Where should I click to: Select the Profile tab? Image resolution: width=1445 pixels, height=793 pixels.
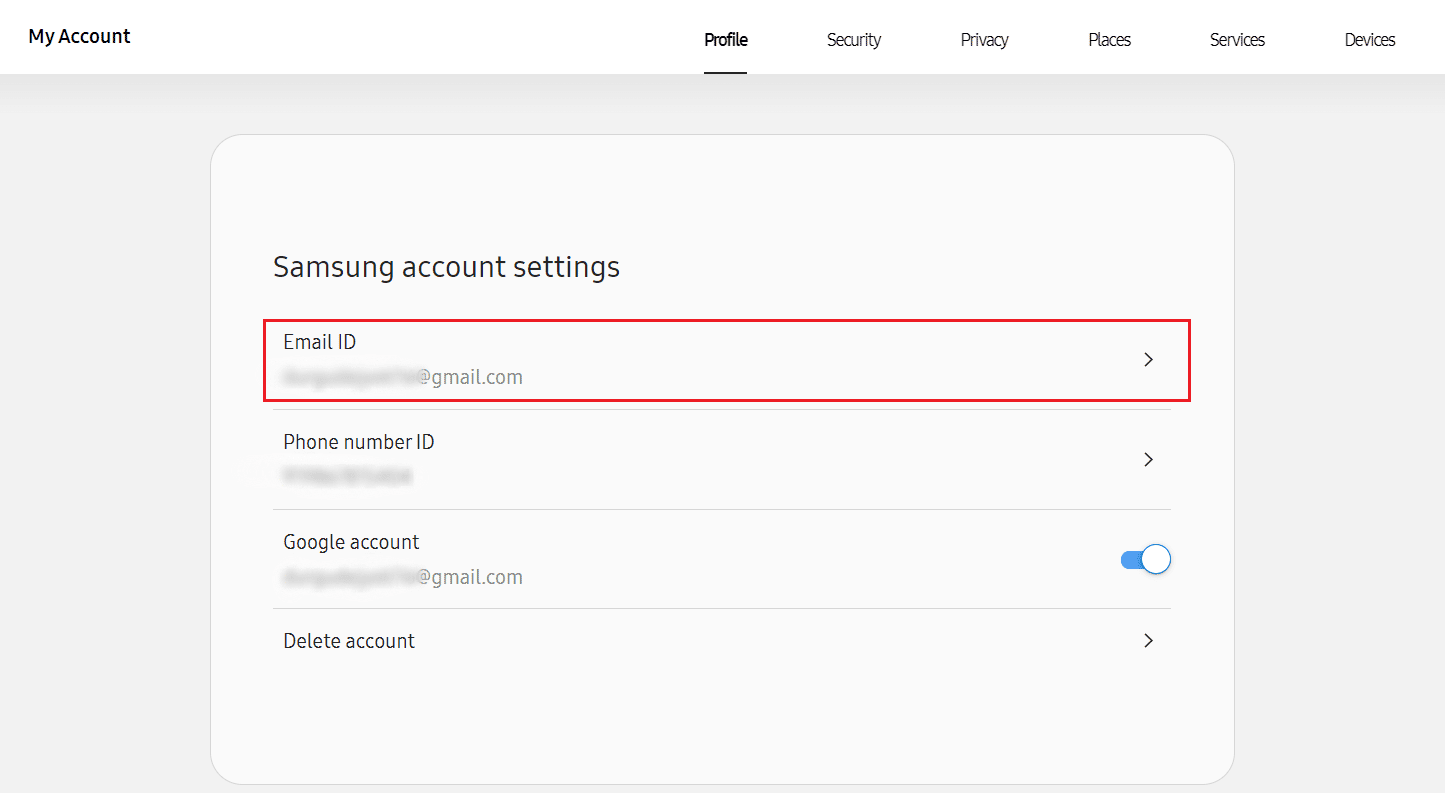(x=725, y=40)
